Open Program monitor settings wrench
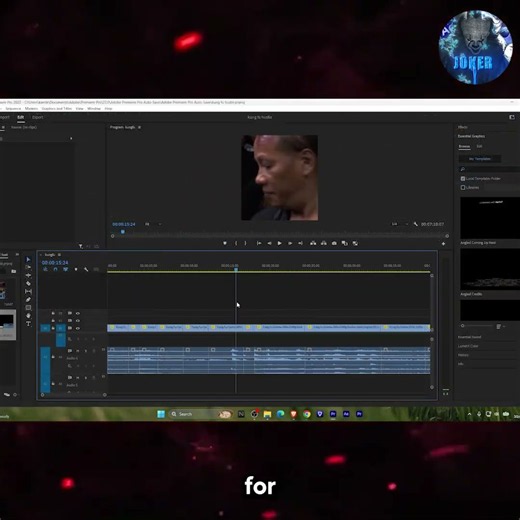The height and width of the screenshot is (520, 520). tap(416, 224)
